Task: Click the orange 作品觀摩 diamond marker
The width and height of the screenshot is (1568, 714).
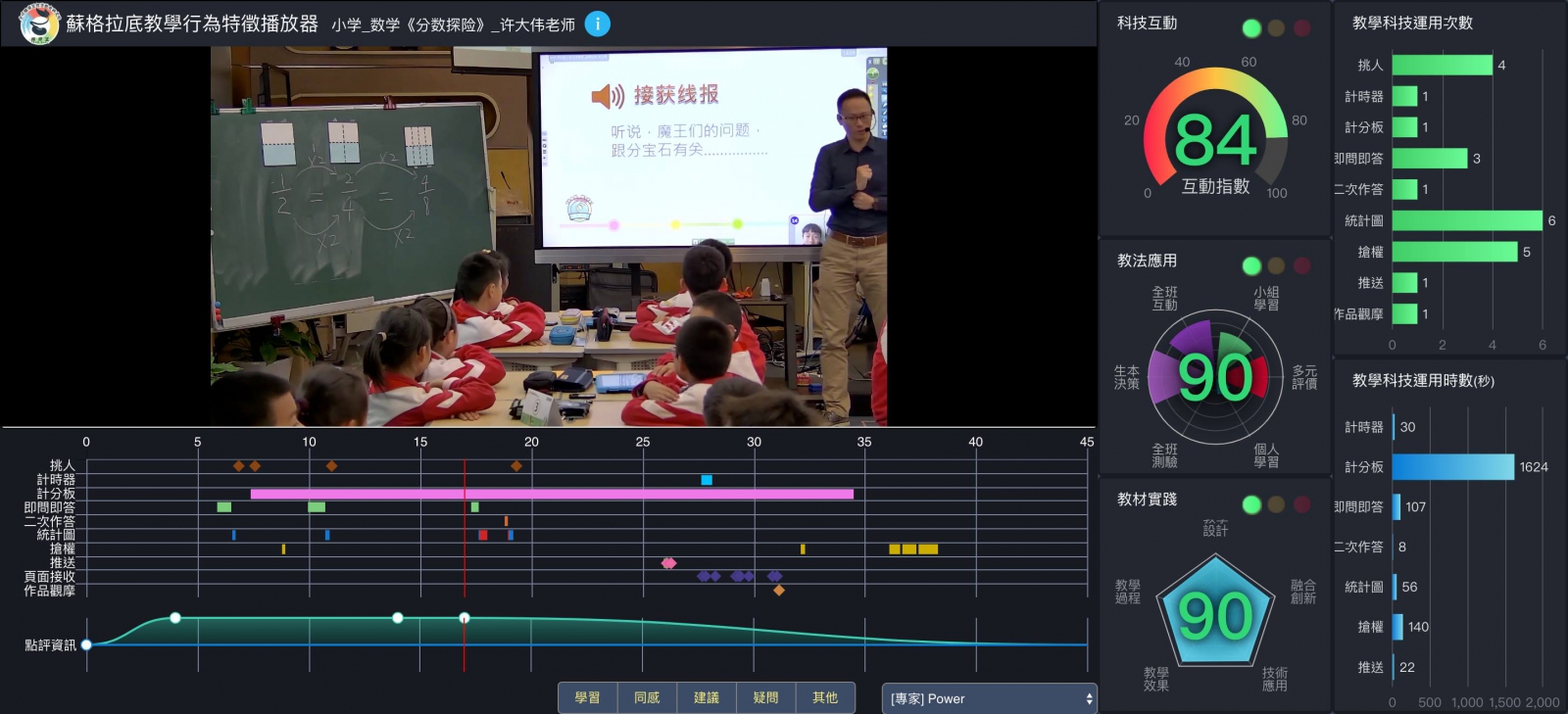Action: (779, 591)
